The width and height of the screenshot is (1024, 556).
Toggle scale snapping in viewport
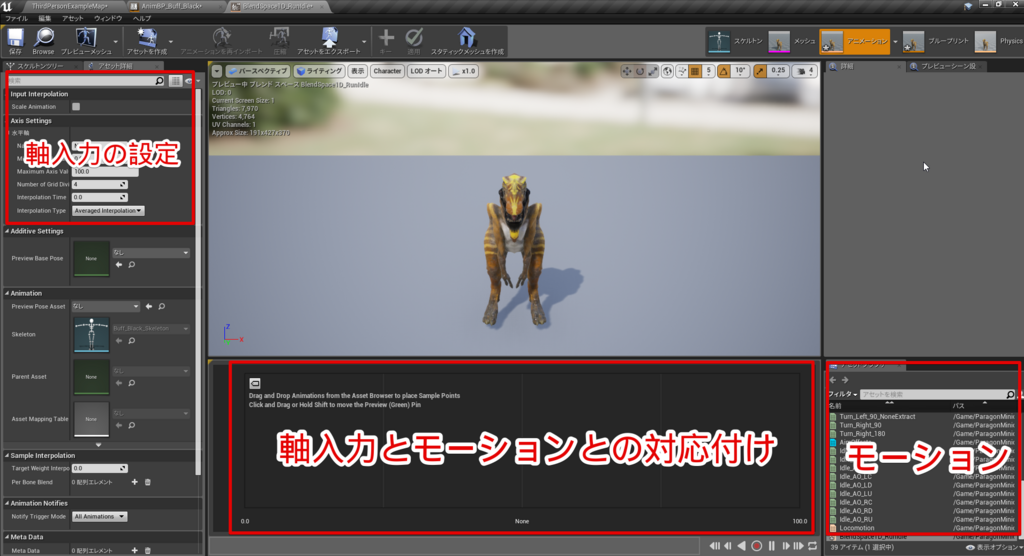(760, 71)
